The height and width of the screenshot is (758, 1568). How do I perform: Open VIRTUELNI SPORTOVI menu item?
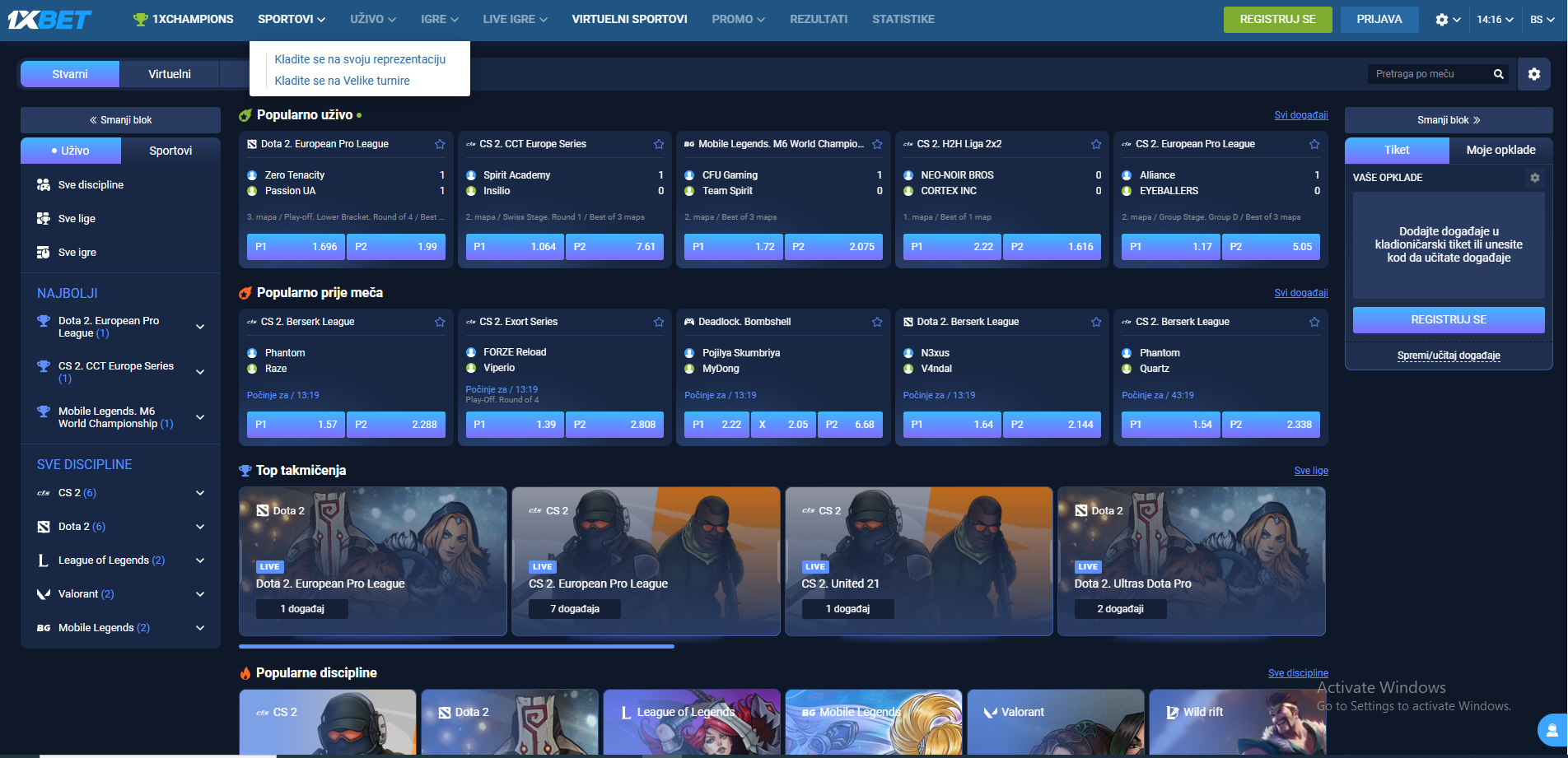click(x=629, y=19)
